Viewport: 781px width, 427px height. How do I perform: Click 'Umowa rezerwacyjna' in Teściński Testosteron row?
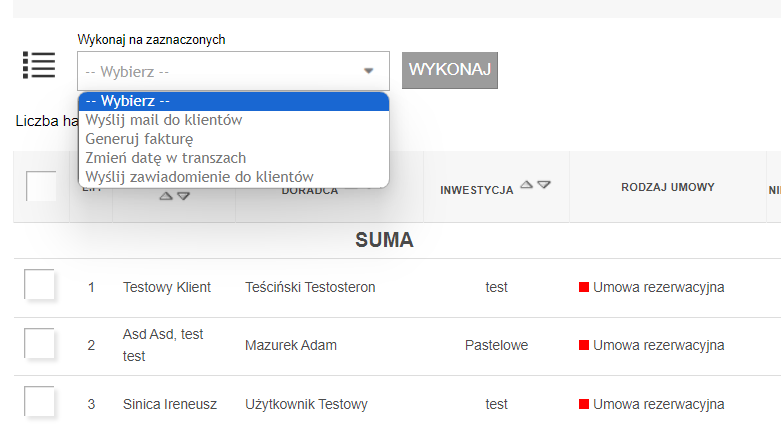tap(658, 287)
